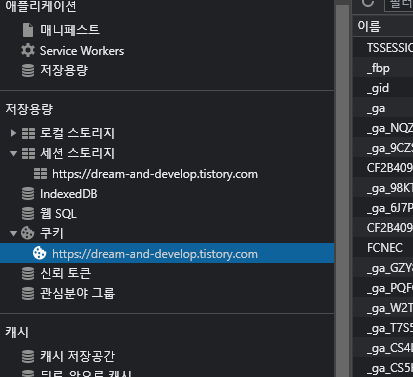Expand the 로컬 스토리지 tree node
Screen dimensions: 413x377
(13, 133)
